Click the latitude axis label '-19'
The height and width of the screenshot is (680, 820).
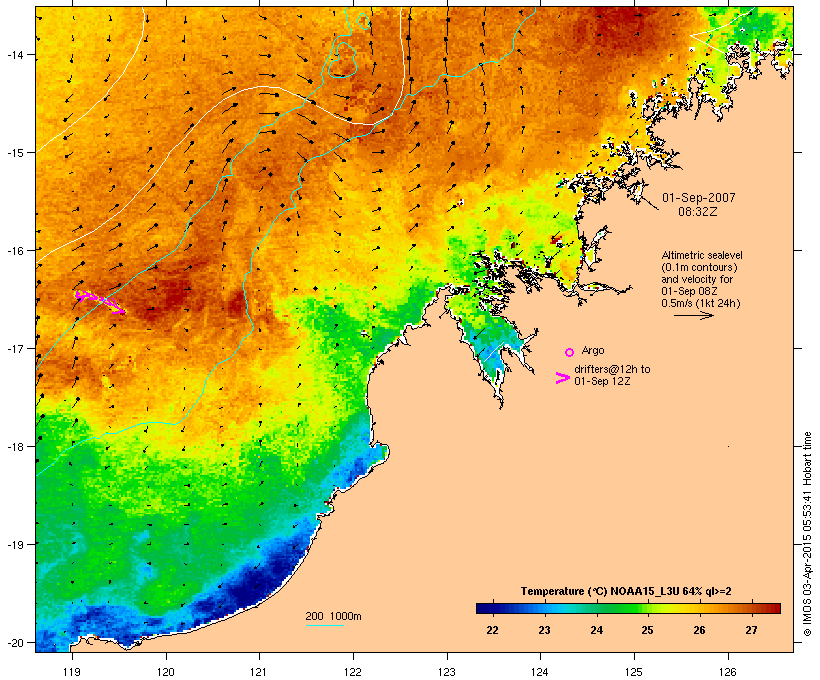14,545
